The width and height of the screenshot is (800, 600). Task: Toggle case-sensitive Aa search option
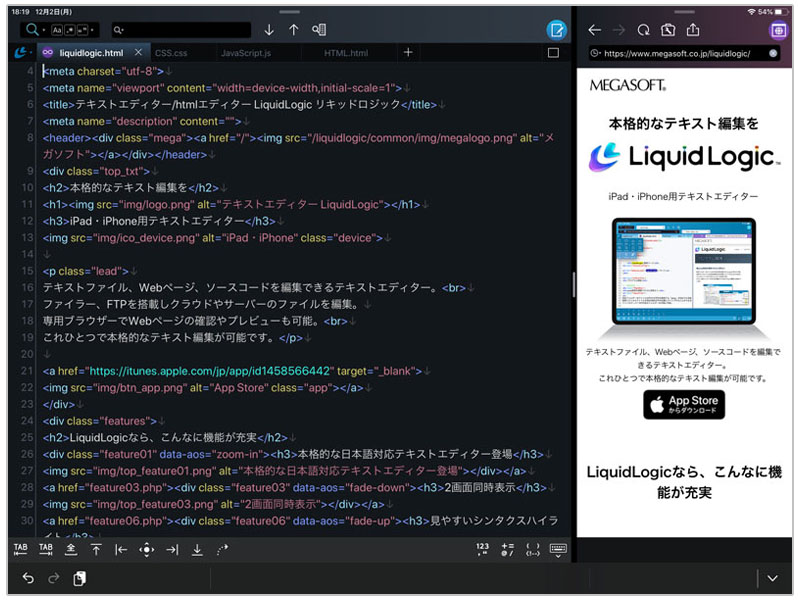coord(56,30)
